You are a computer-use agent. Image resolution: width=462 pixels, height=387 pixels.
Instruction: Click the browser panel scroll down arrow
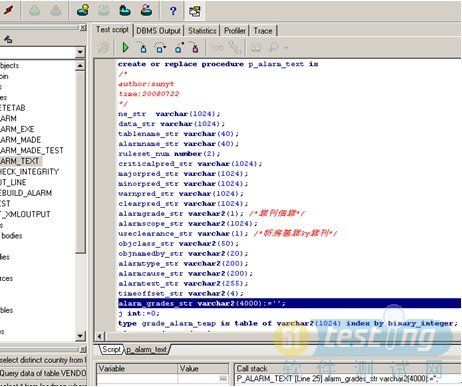tap(80, 336)
